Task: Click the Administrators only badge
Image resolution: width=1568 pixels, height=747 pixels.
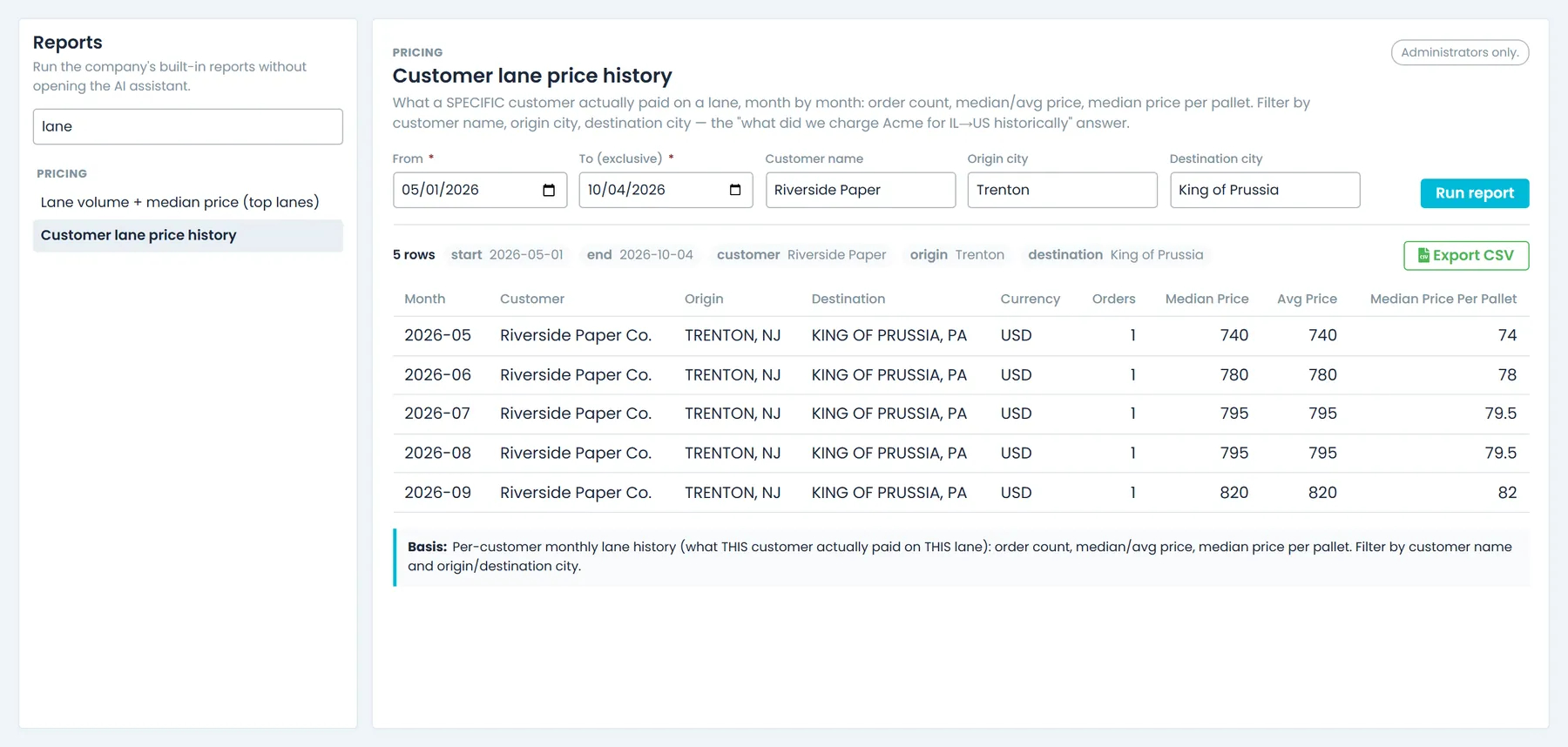Action: point(1460,52)
